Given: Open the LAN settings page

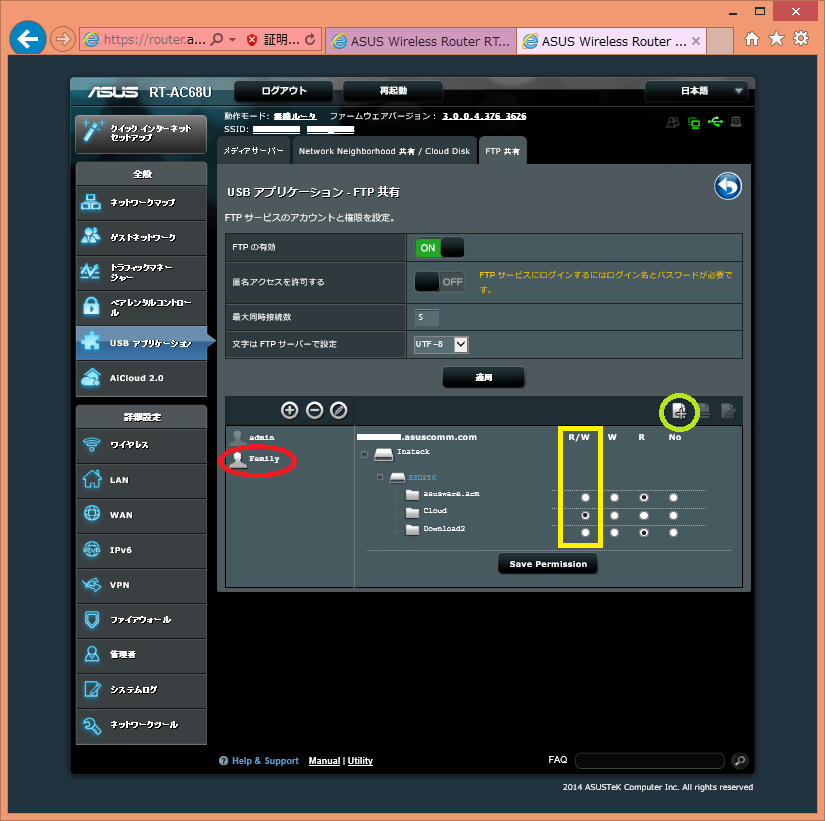Looking at the screenshot, I should click(x=141, y=480).
